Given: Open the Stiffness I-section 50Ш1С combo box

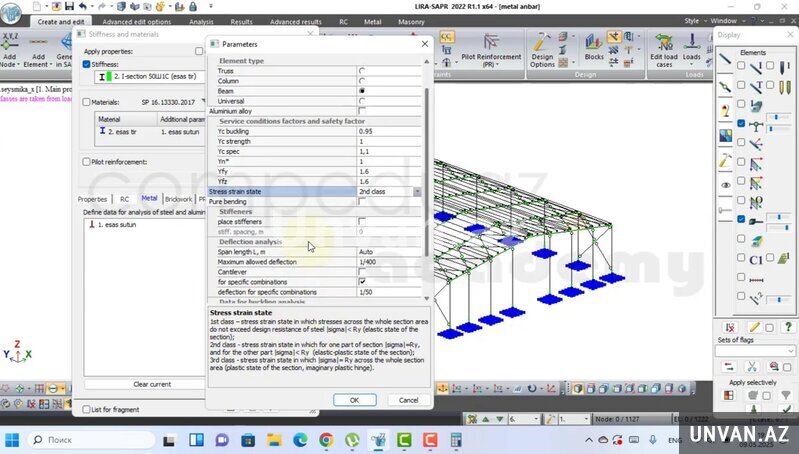Looking at the screenshot, I should 149,76.
